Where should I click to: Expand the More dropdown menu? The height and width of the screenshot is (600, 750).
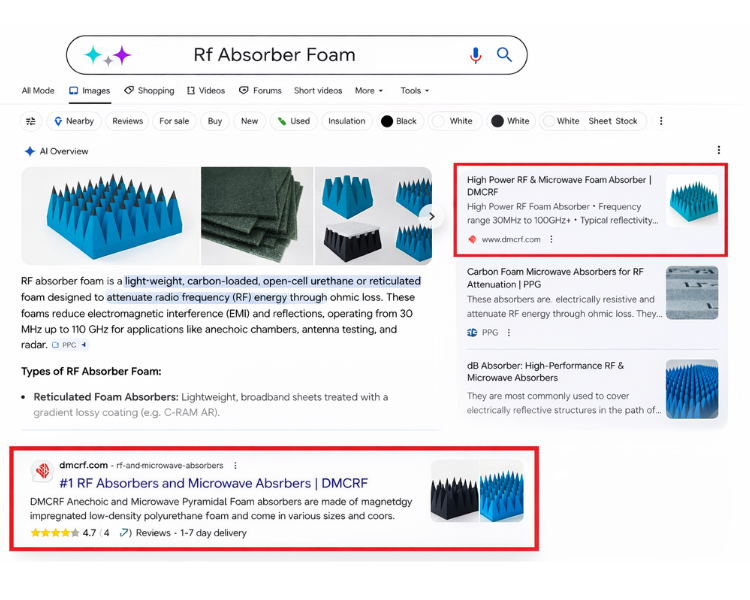(368, 91)
